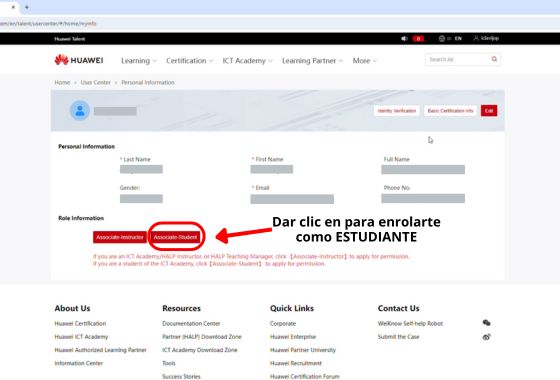Image resolution: width=560 pixels, height=380 pixels.
Task: Open the WeChat icon in Contact Us
Action: point(486,323)
